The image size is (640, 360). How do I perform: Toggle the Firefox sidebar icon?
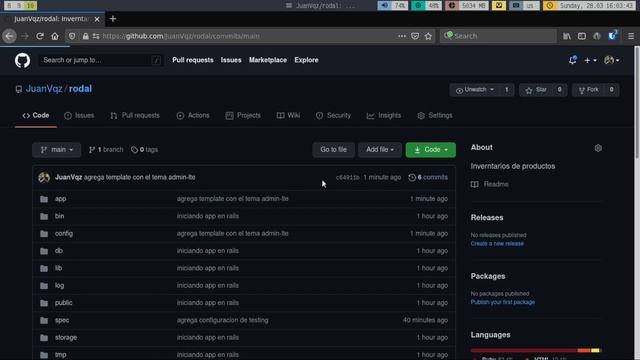click(582, 36)
